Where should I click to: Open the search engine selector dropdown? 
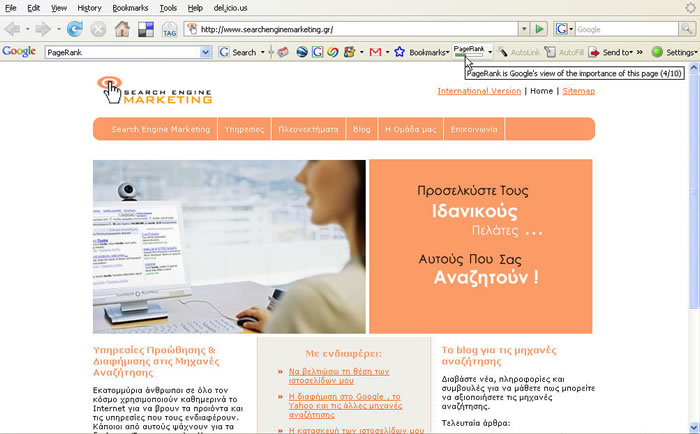coord(571,29)
